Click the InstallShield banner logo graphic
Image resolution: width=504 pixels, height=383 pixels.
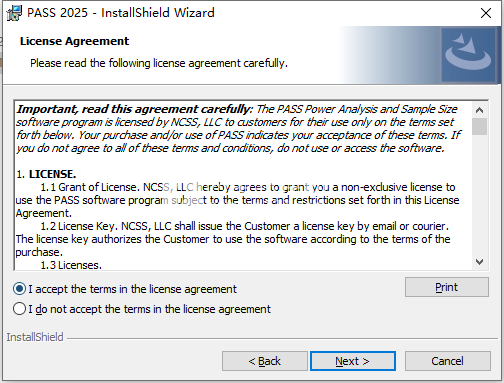coord(468,55)
